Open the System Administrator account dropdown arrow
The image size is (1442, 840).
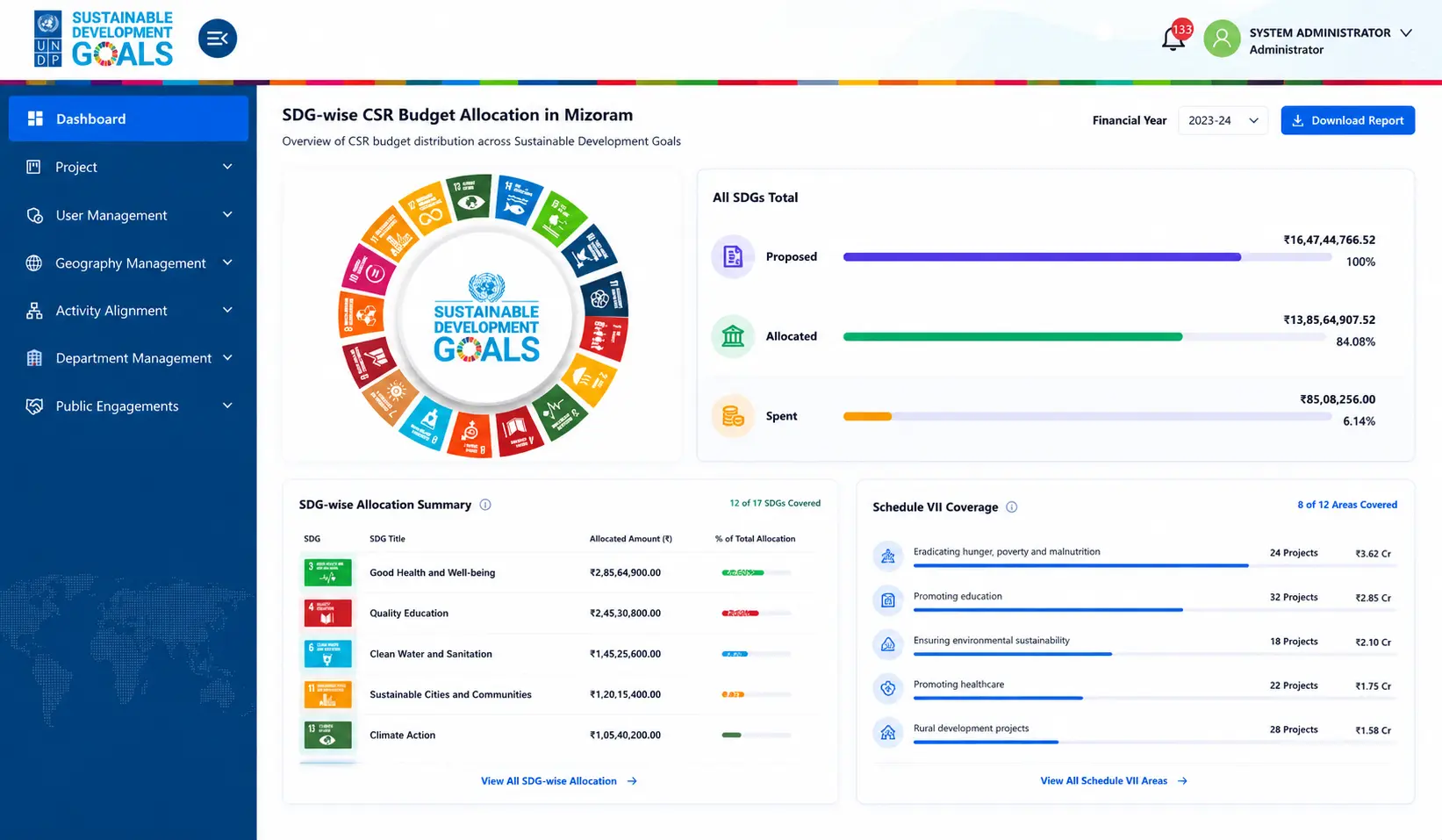1405,32
